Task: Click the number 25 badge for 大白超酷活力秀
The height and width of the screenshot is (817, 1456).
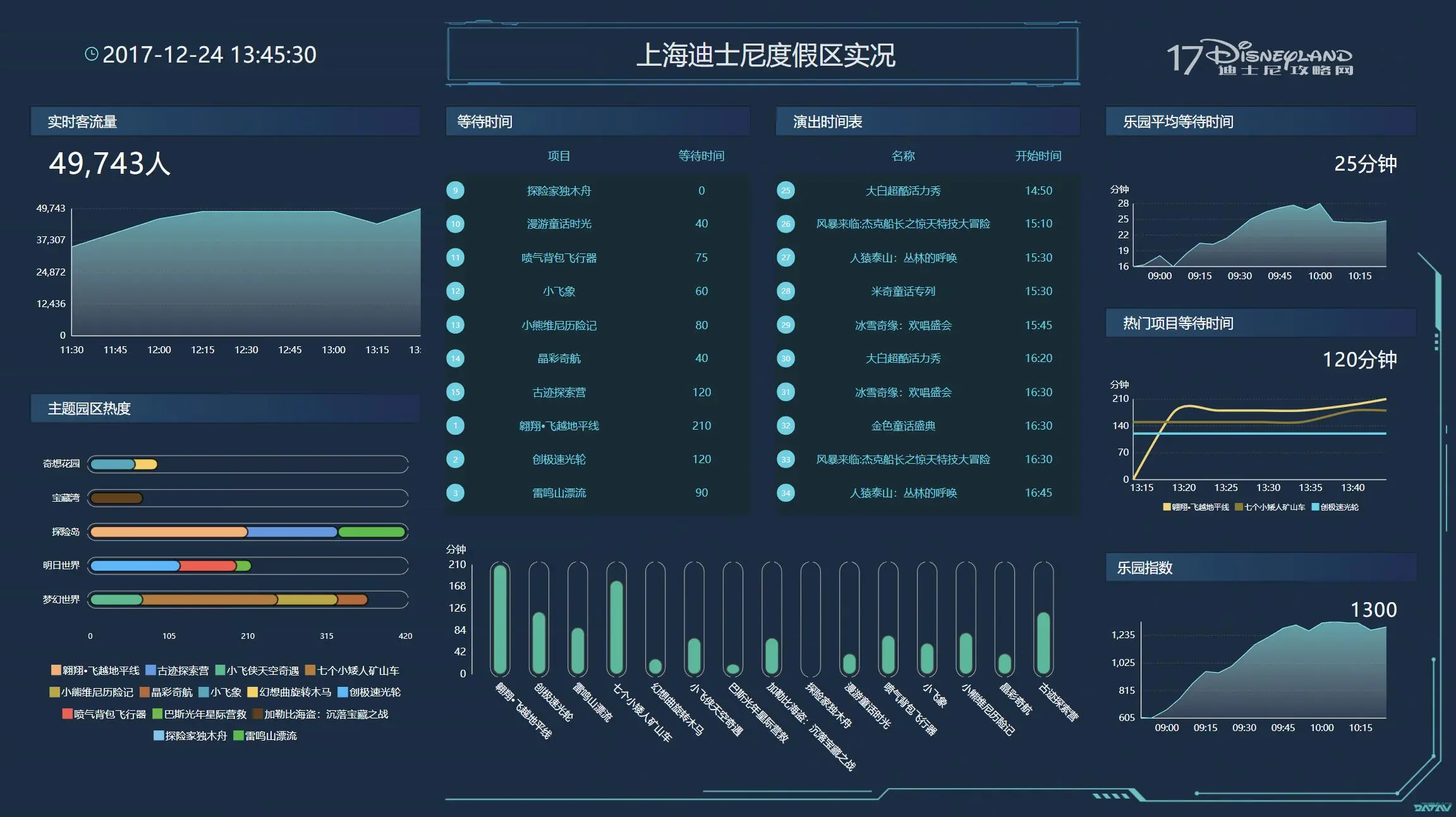Action: tap(786, 190)
